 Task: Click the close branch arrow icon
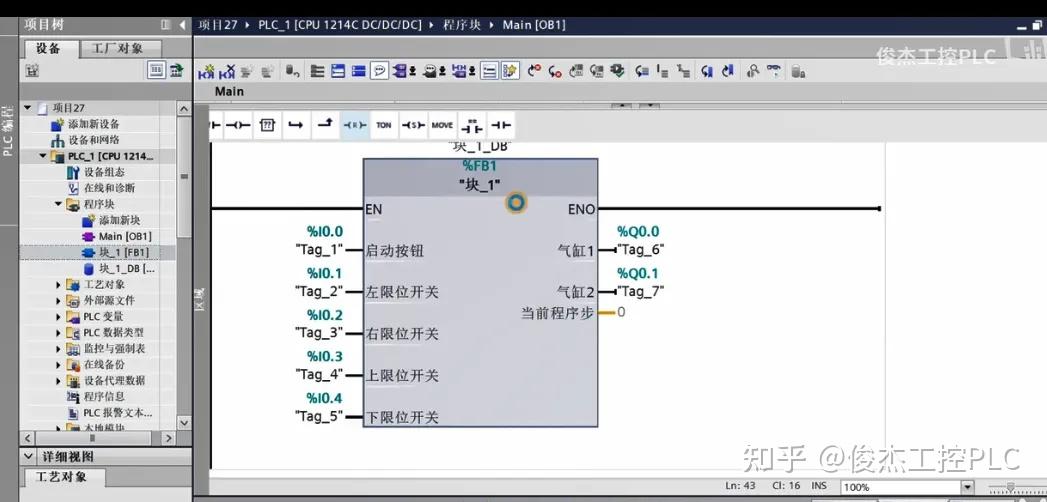[325, 125]
